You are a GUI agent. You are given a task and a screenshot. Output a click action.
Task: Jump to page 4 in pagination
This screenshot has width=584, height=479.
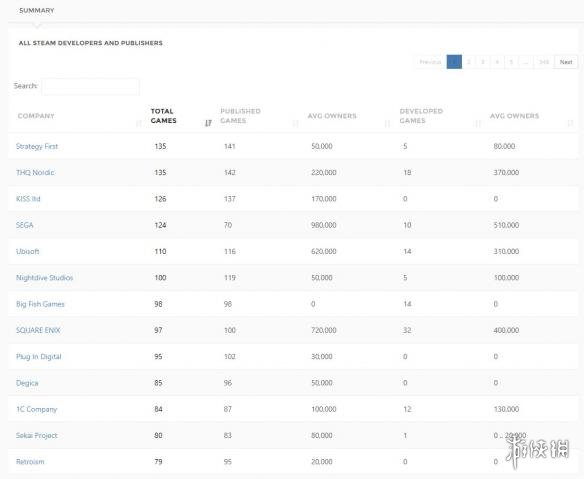coord(497,62)
